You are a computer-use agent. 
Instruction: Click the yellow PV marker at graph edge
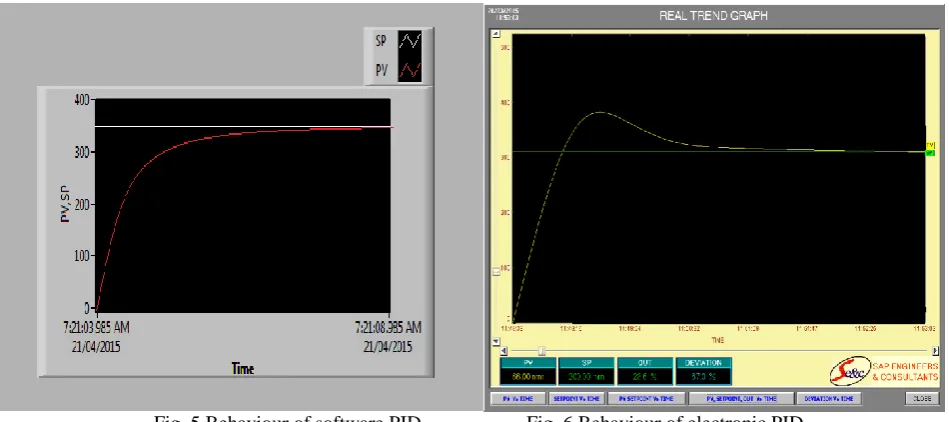click(x=930, y=145)
